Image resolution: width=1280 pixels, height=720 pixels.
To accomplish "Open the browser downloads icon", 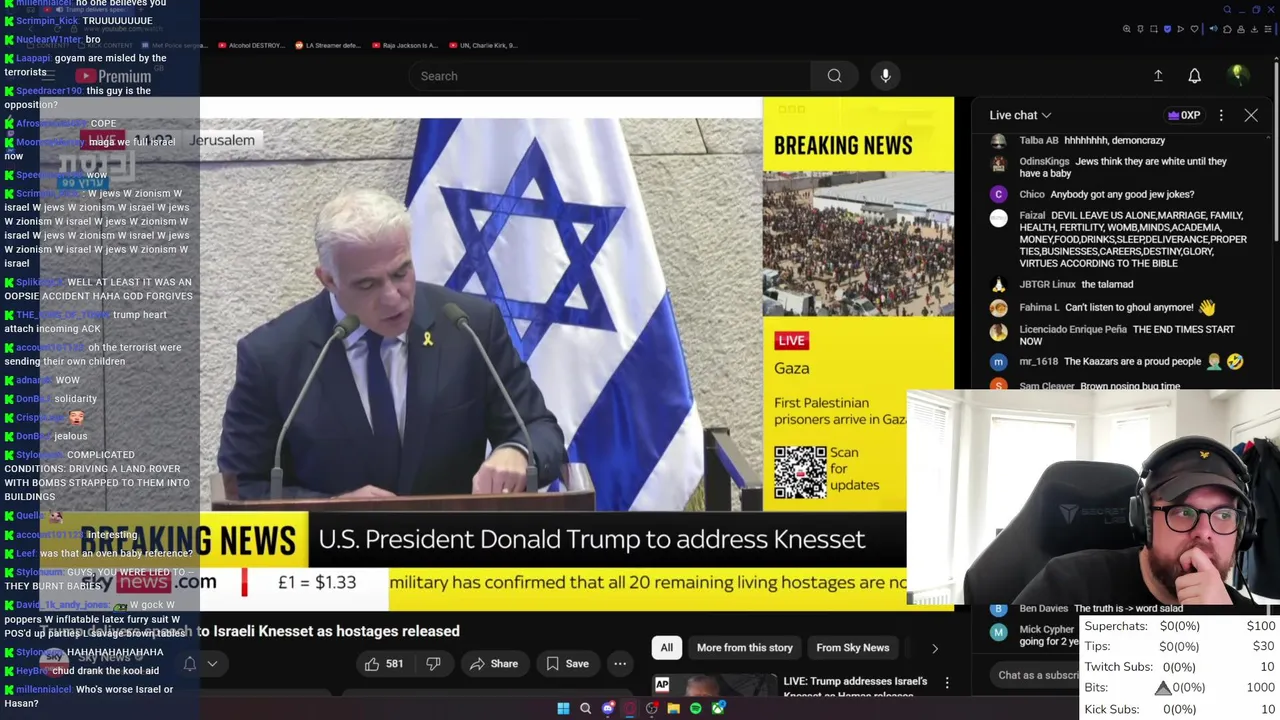I will (x=1254, y=29).
